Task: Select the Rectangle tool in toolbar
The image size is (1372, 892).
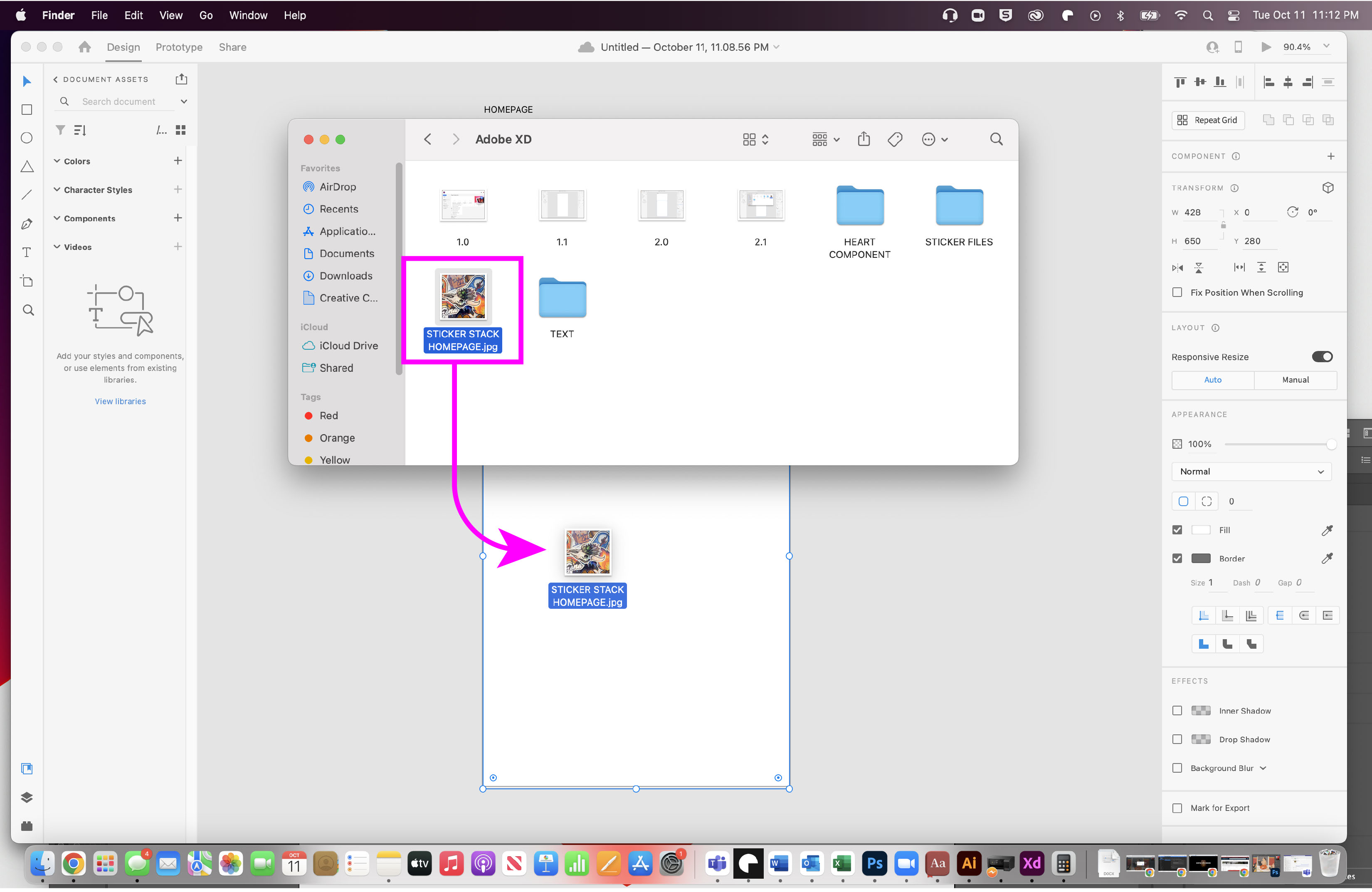Action: 27,109
